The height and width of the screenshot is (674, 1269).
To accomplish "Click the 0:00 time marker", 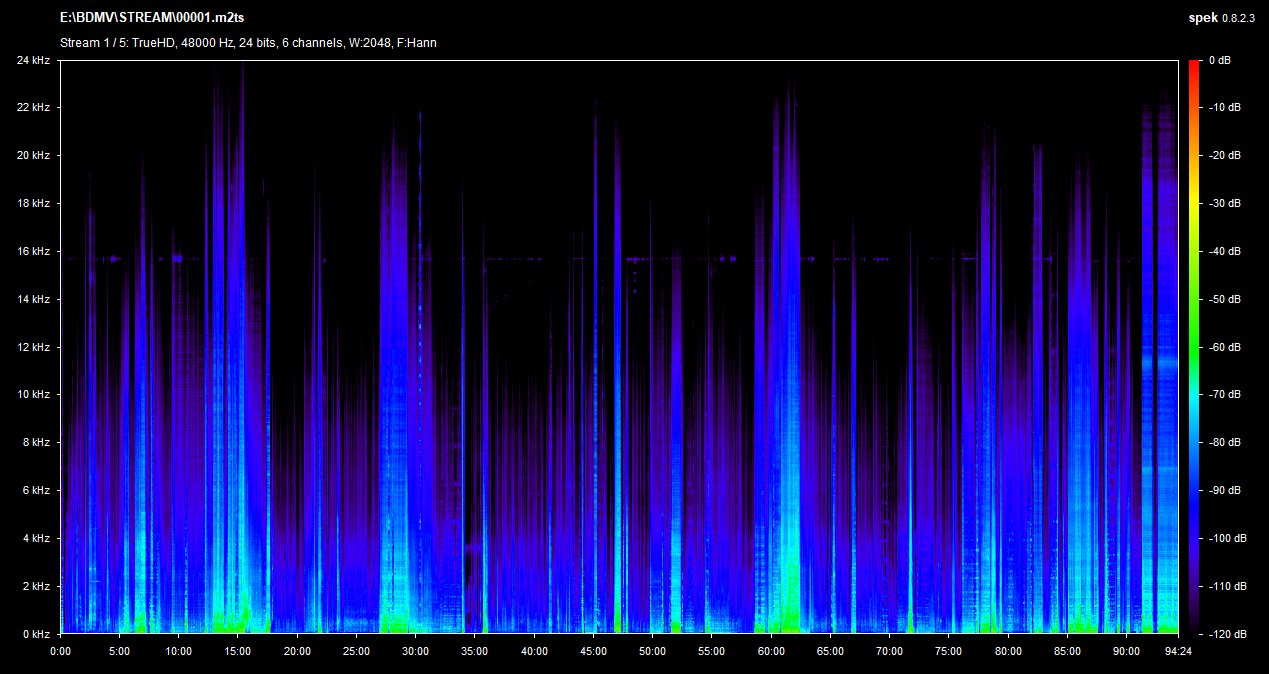I will (61, 651).
